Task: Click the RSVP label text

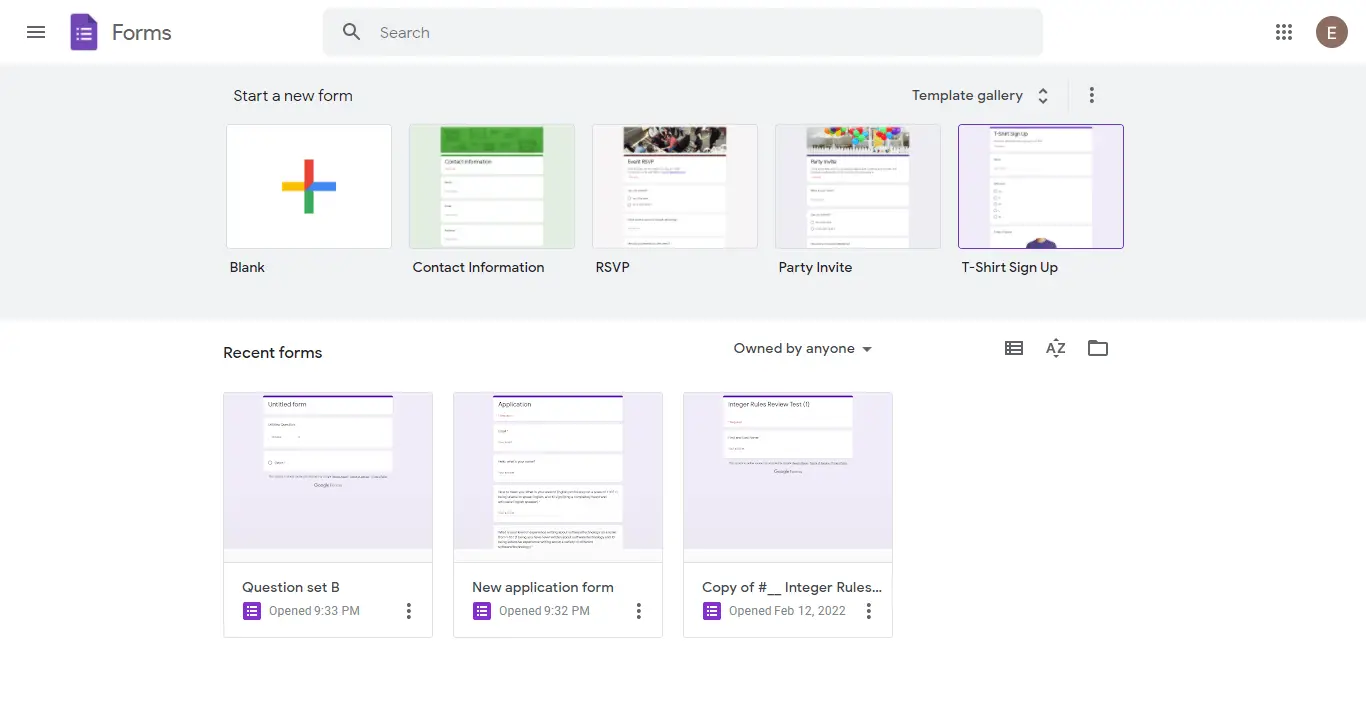Action: 613,267
